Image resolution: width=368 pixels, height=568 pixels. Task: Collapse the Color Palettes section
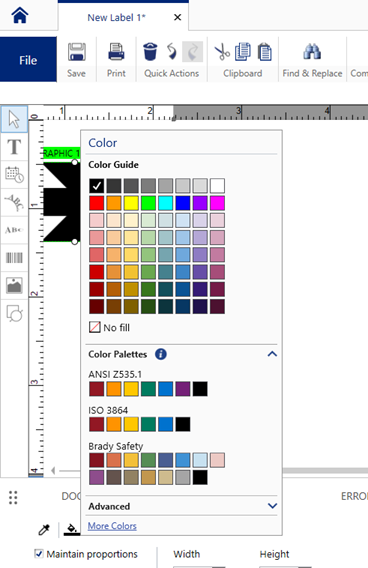[x=272, y=354]
